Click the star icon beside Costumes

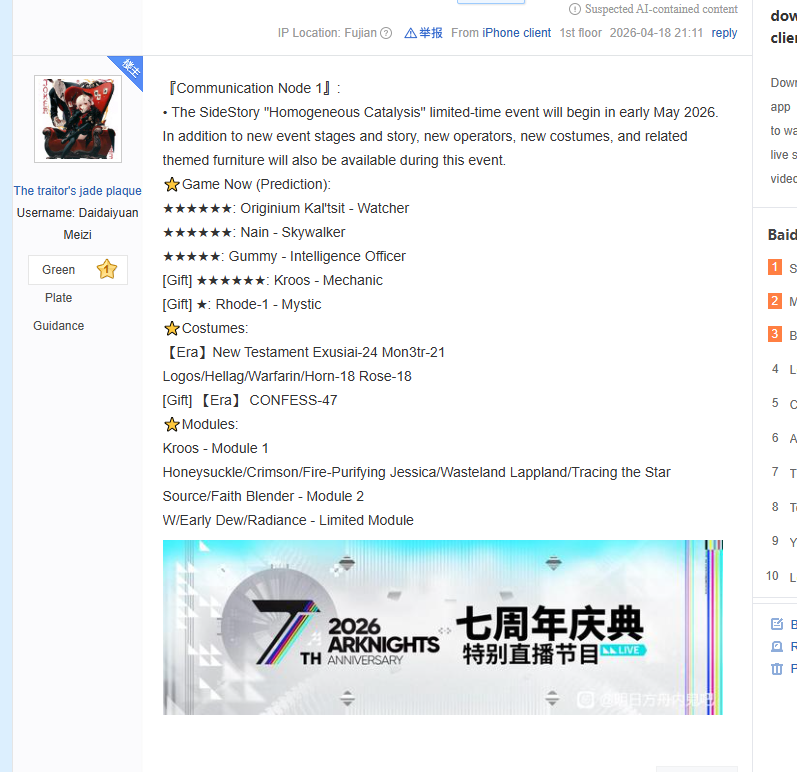coord(172,328)
